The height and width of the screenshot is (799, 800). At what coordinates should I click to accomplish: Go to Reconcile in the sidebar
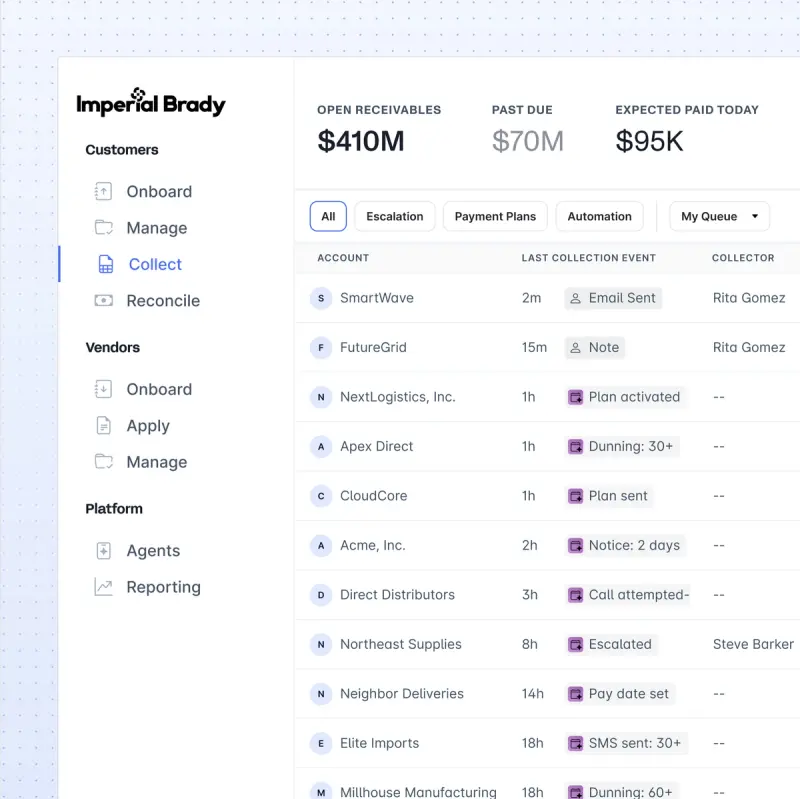pyautogui.click(x=163, y=301)
